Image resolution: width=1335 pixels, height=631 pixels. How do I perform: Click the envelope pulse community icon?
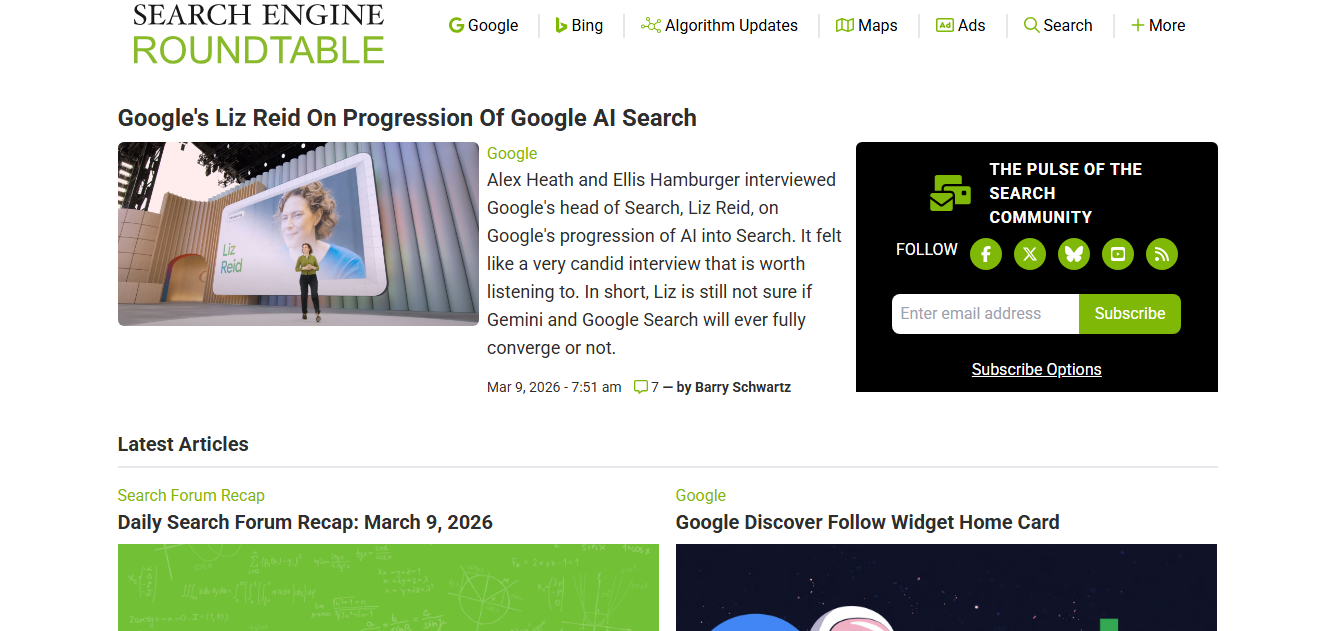tap(949, 193)
